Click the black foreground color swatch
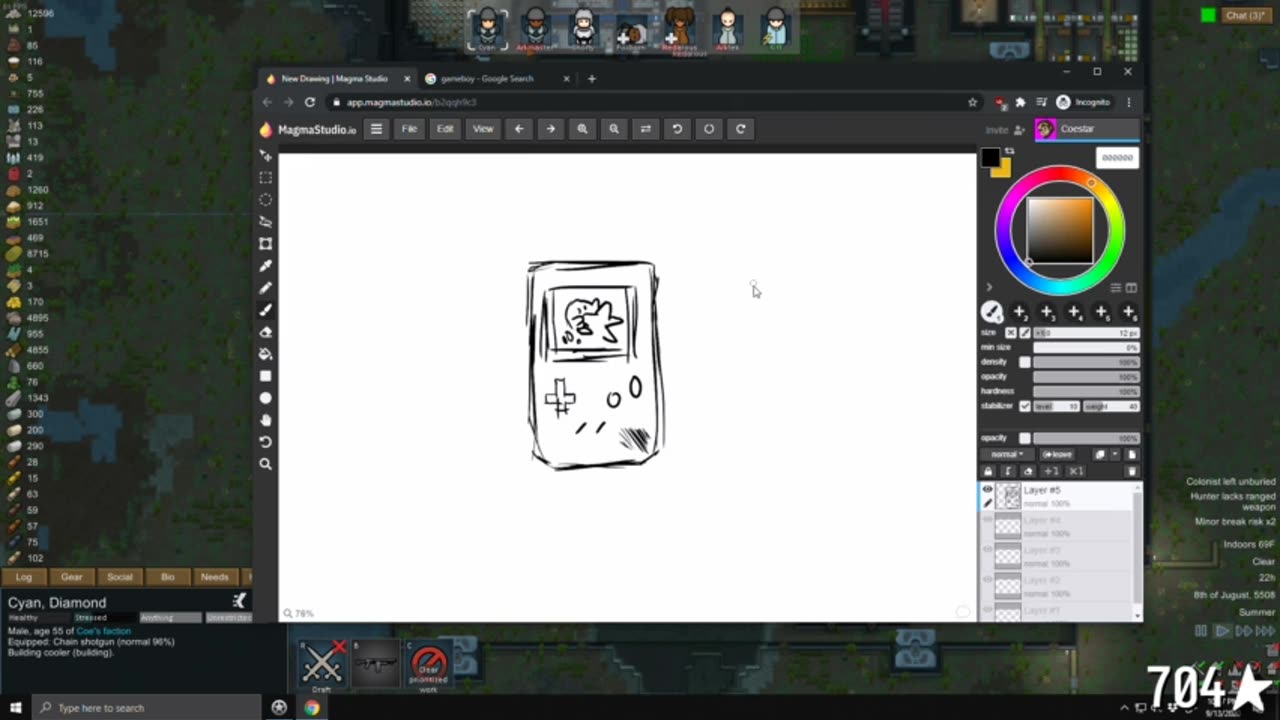 [x=990, y=157]
